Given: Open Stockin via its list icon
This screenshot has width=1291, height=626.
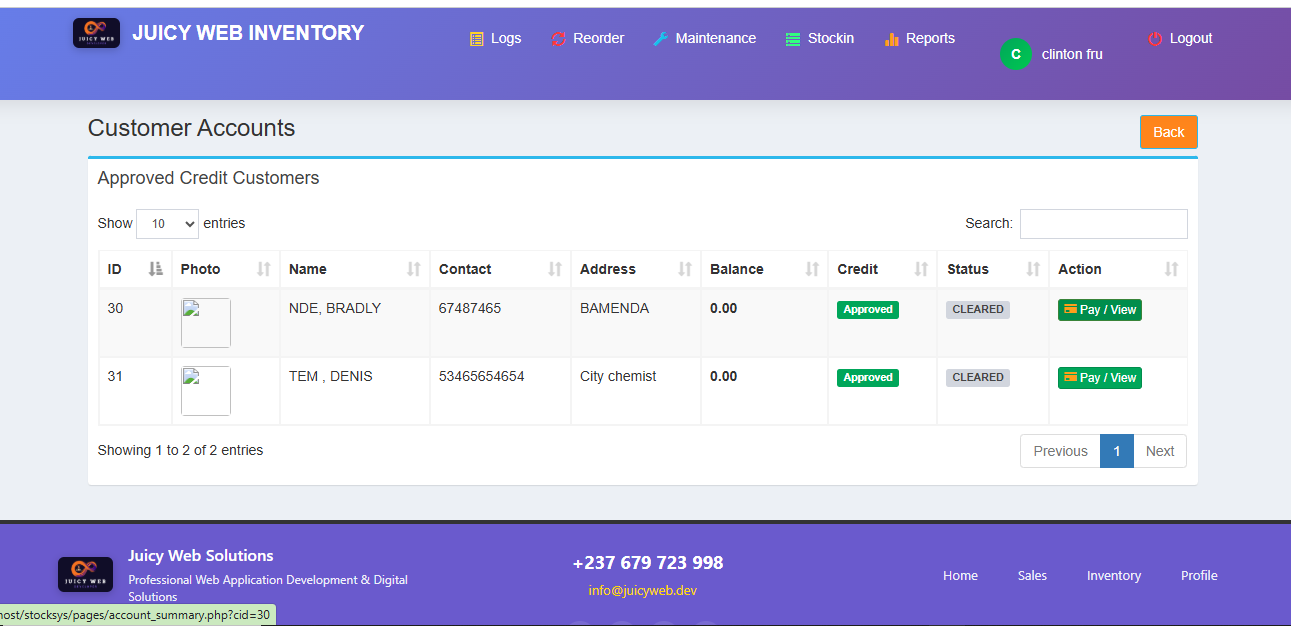Looking at the screenshot, I should (795, 38).
